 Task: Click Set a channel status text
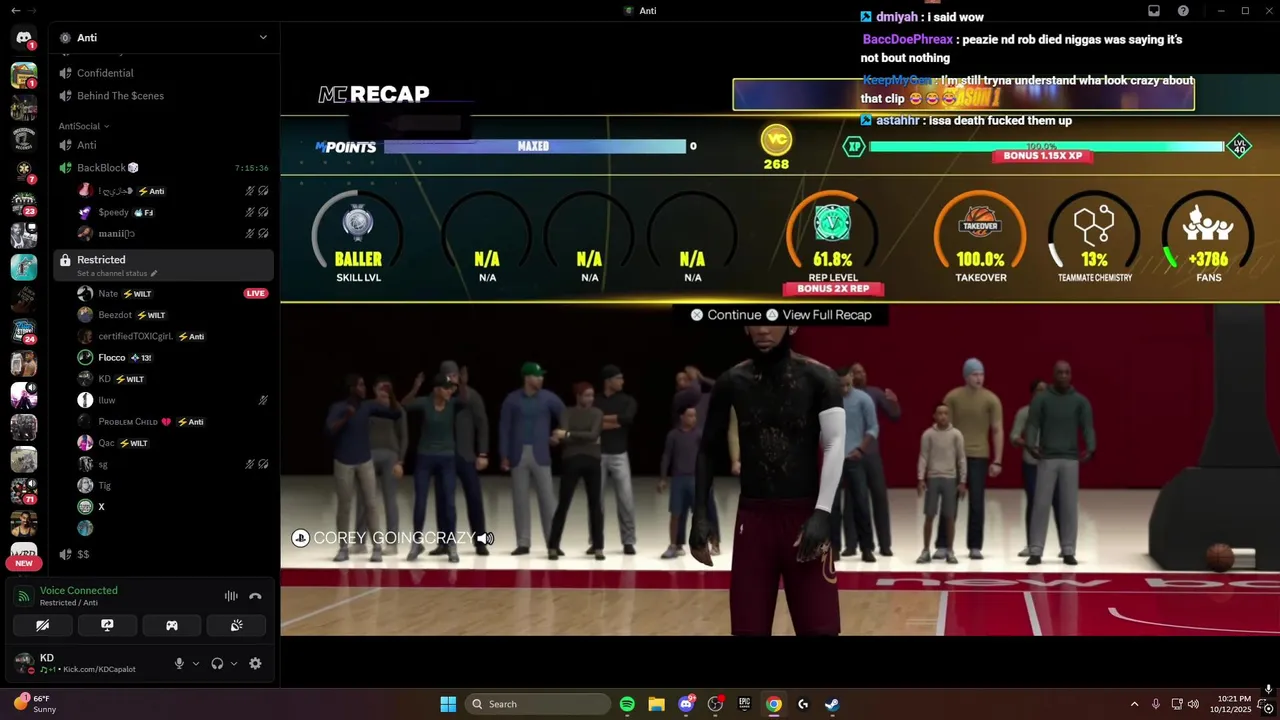pos(112,273)
